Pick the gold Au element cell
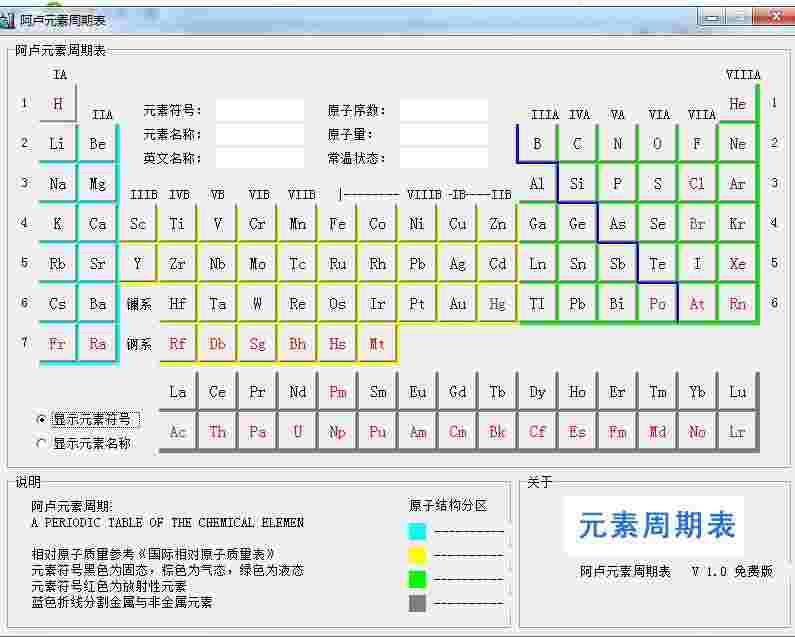The width and height of the screenshot is (795, 637). pos(457,304)
